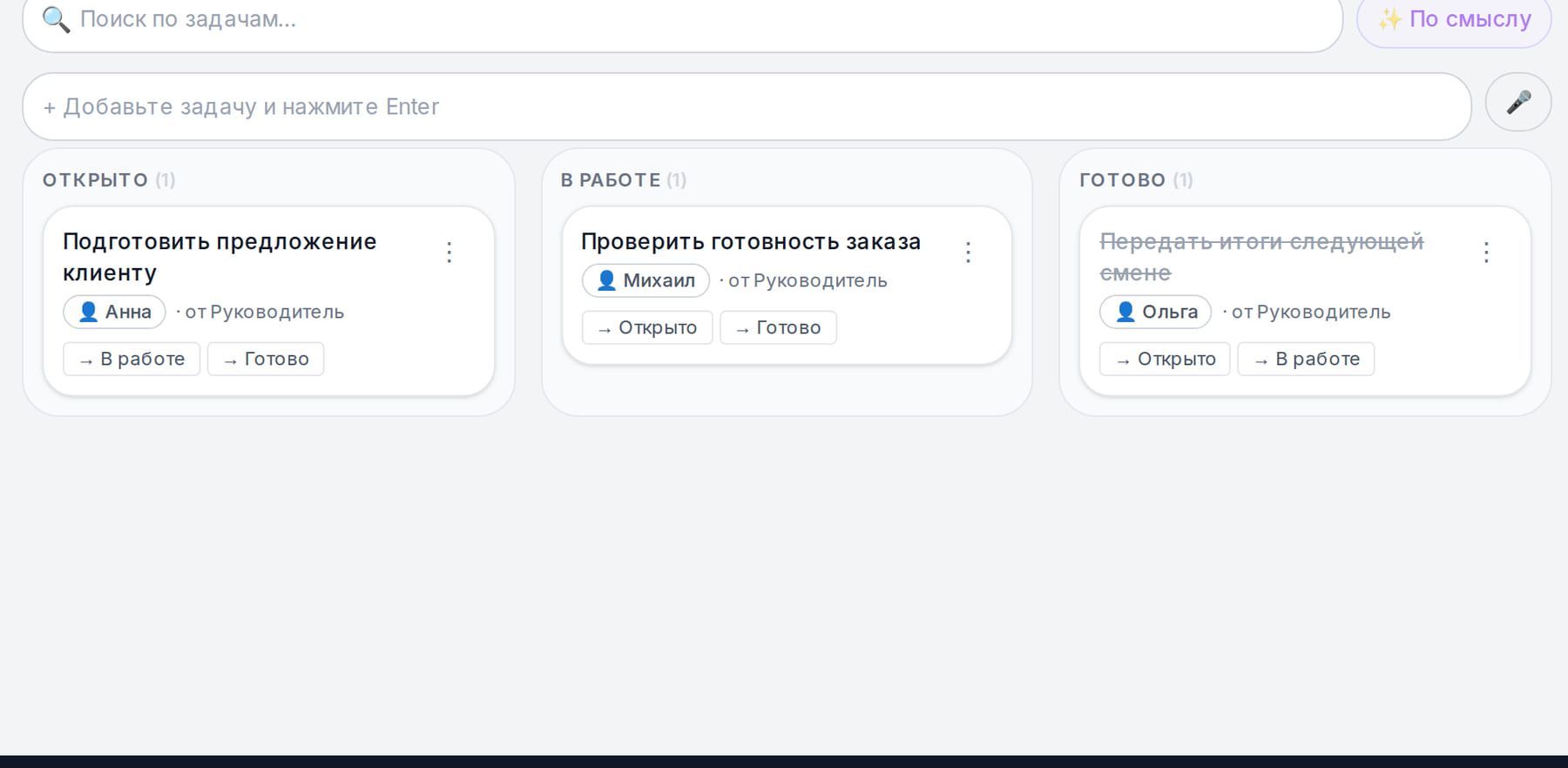Viewport: 1568px width, 768px height.
Task: Move Анна's task to "В работе"
Action: (132, 359)
